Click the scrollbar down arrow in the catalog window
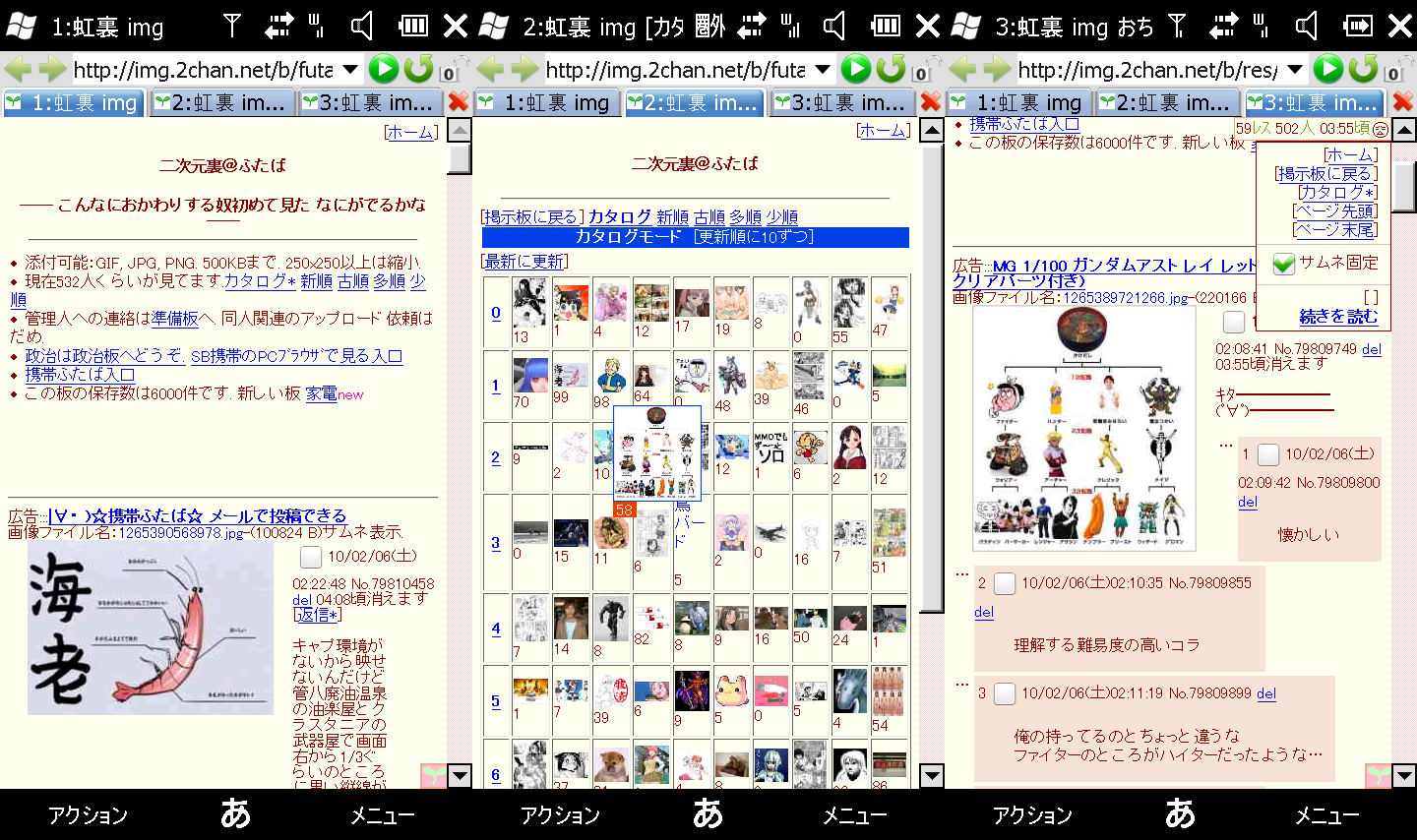1417x840 pixels. 931,775
